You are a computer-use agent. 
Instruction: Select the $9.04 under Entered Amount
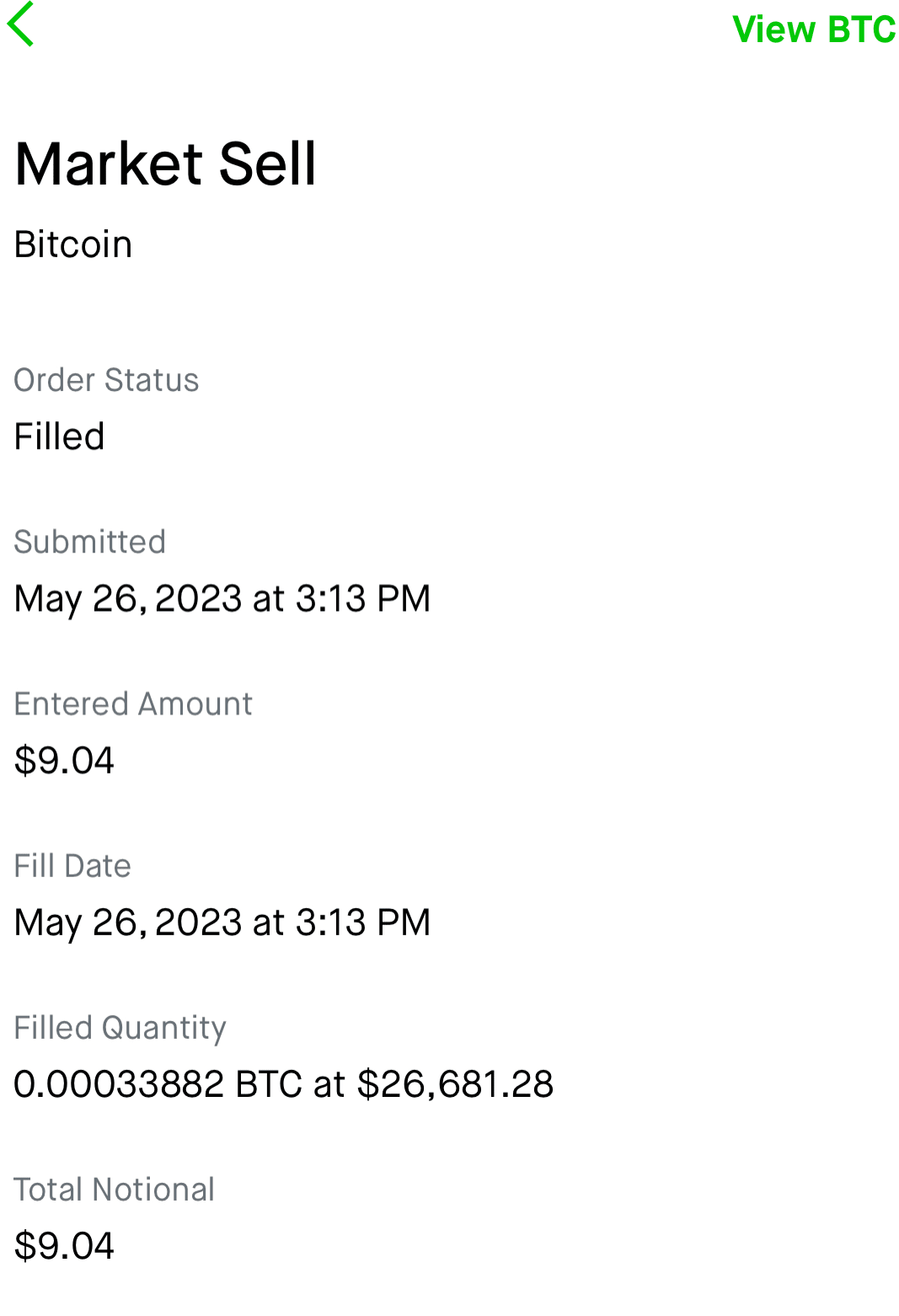(x=64, y=761)
